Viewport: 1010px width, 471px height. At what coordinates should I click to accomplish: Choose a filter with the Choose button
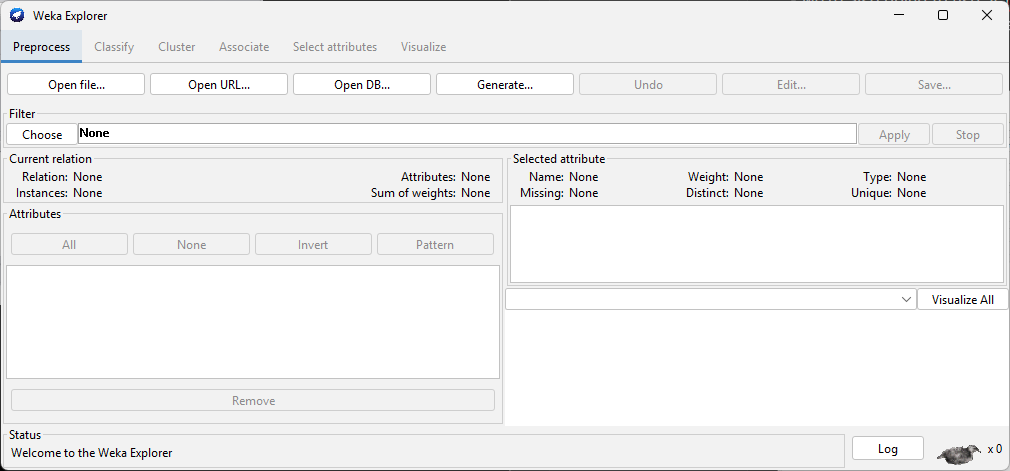point(42,135)
